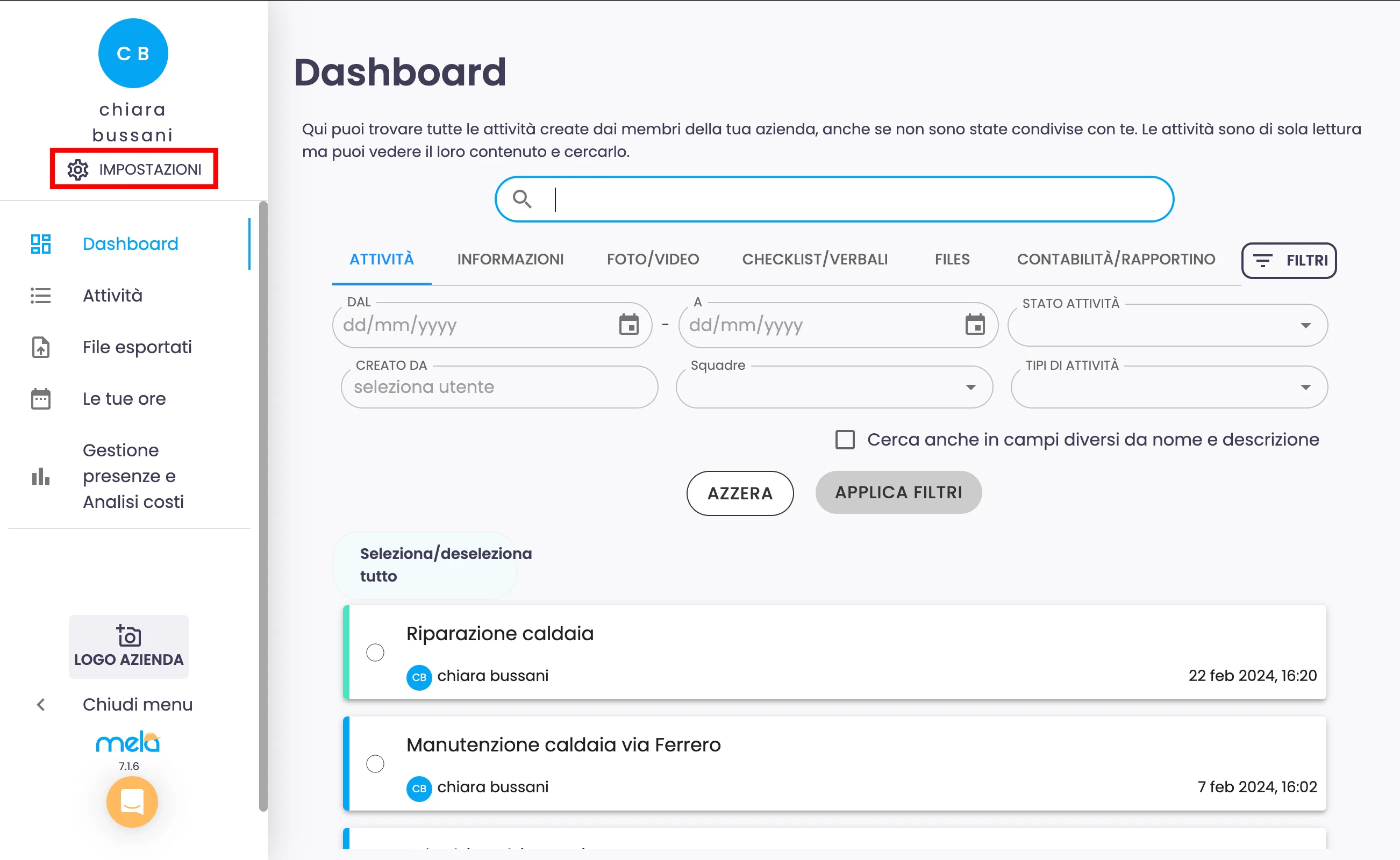Click the search magnifier icon
This screenshot has width=1400, height=860.
click(x=522, y=199)
